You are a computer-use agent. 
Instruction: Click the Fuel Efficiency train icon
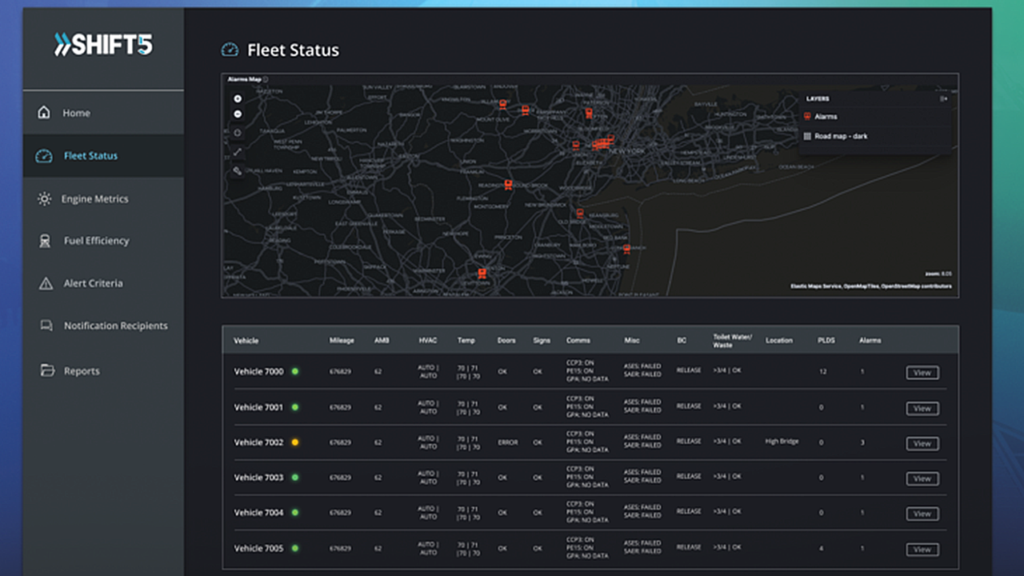click(45, 241)
